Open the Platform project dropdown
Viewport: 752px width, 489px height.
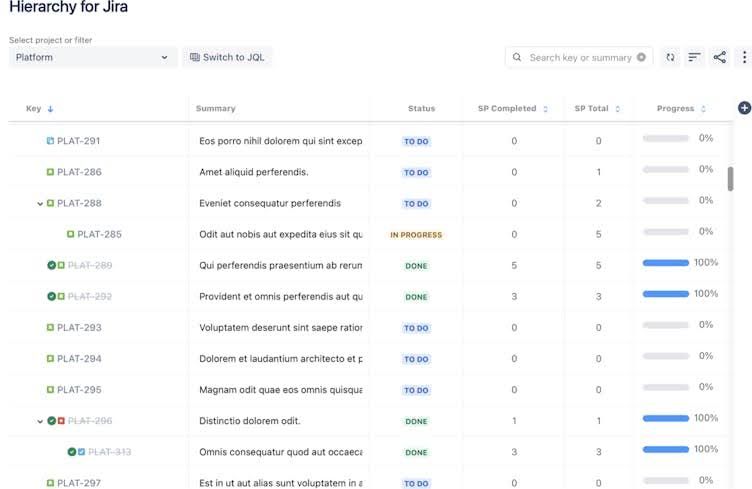[93, 58]
